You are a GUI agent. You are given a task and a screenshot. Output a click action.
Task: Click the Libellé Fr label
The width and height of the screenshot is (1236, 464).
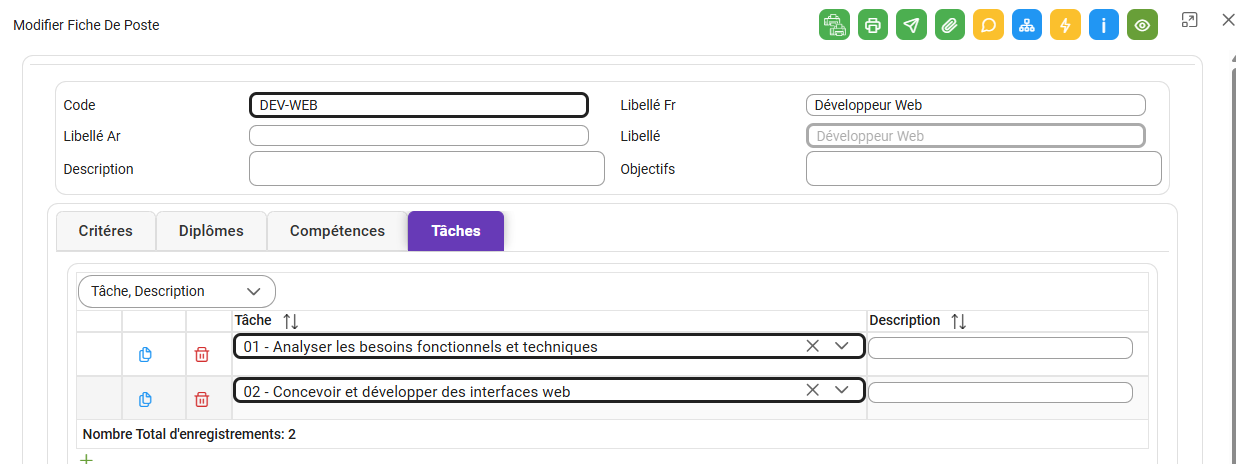649,105
